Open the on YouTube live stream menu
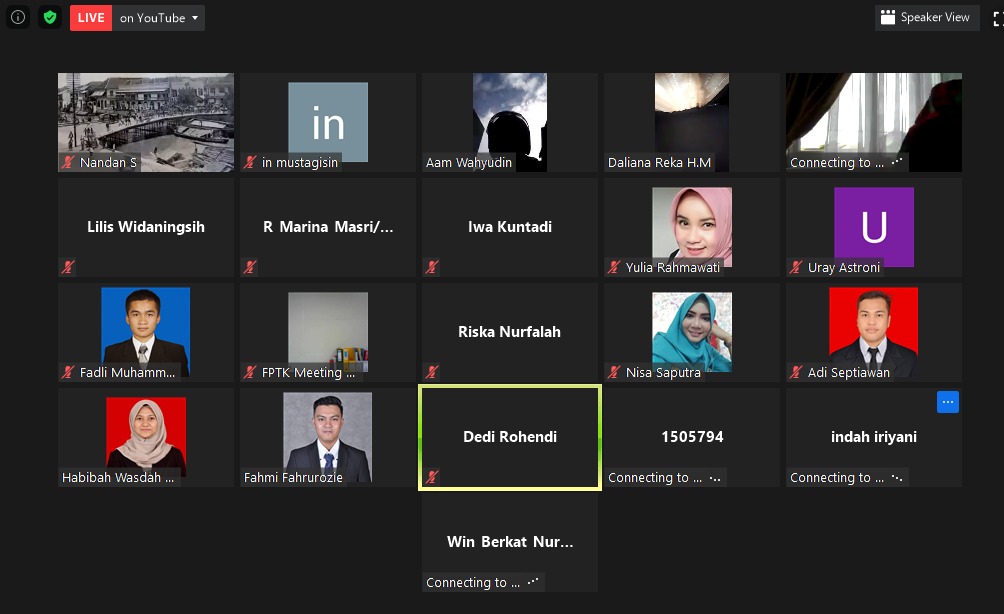Image resolution: width=1004 pixels, height=614 pixels. (x=158, y=18)
